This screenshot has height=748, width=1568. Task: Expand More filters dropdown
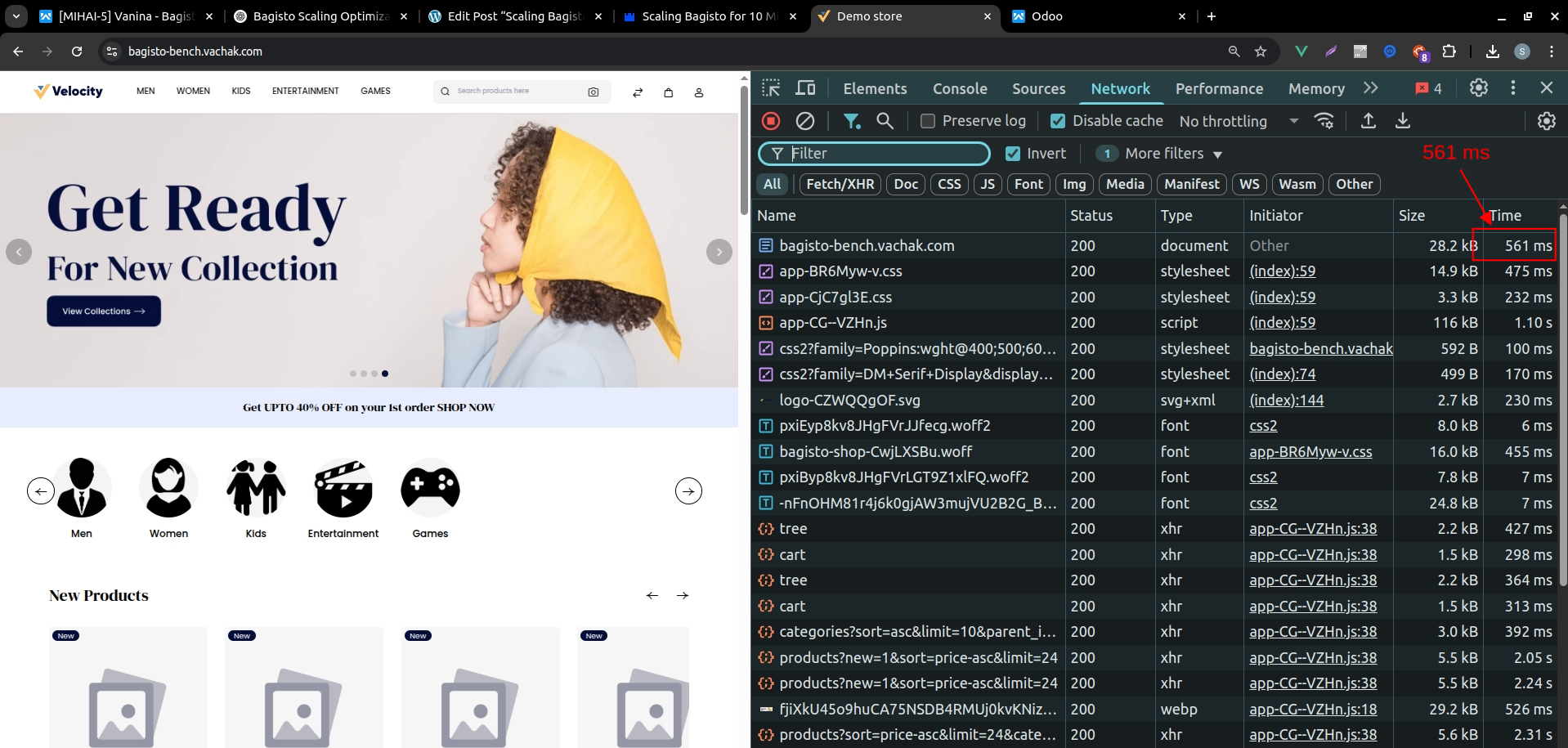pyautogui.click(x=1159, y=154)
